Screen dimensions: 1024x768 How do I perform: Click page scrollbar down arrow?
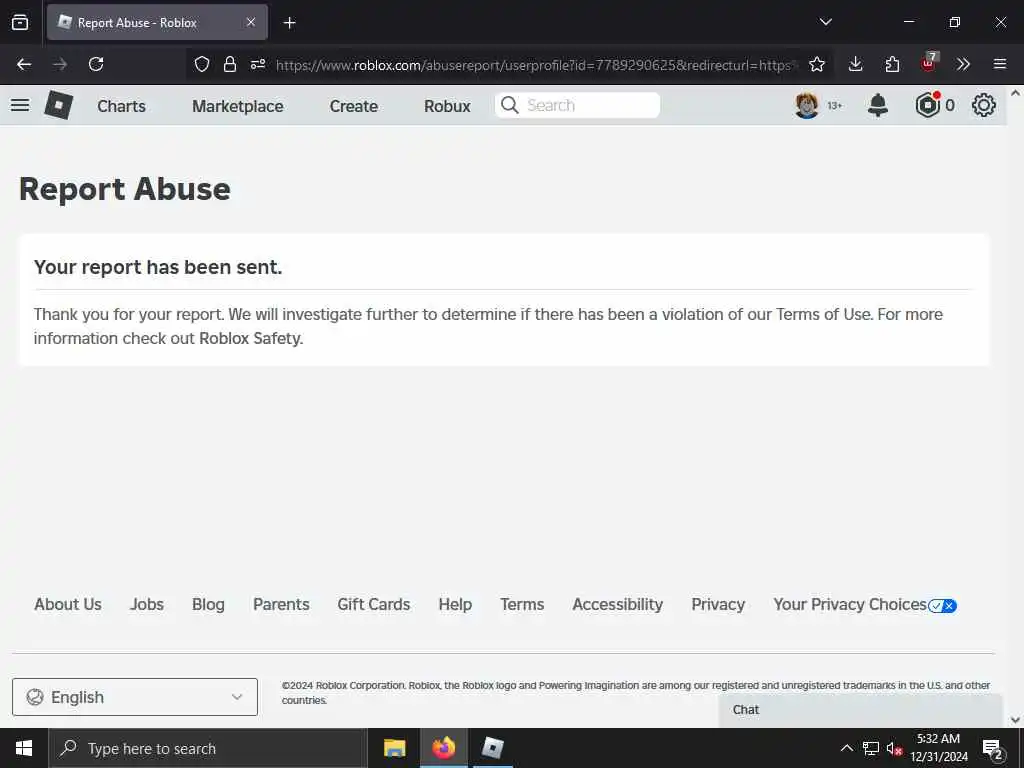coord(1016,720)
